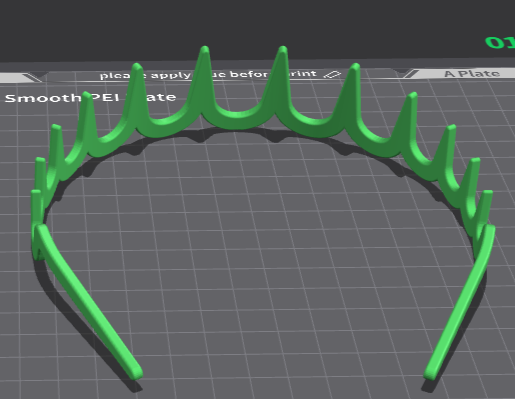515x399 pixels.
Task: Select the green spiked headband model
Action: coord(238,122)
